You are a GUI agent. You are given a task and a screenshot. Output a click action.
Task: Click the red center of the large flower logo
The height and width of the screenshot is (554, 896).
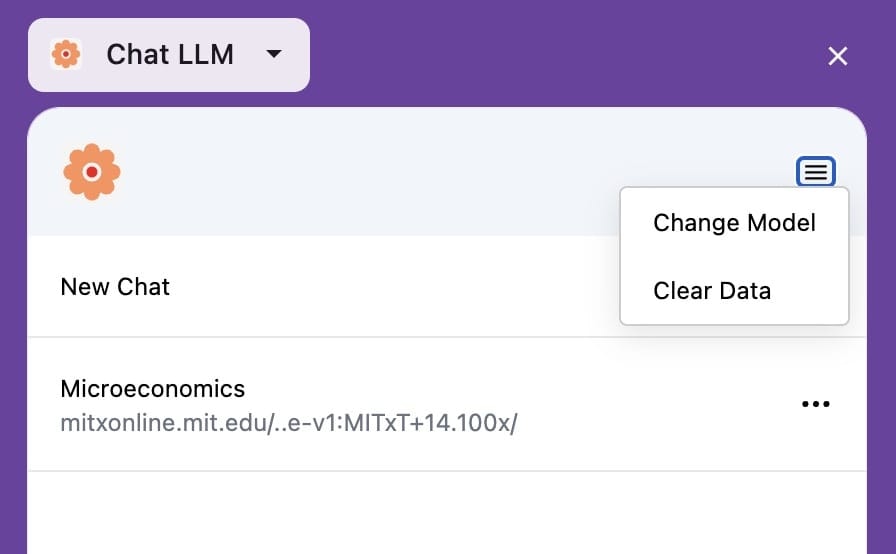click(92, 172)
